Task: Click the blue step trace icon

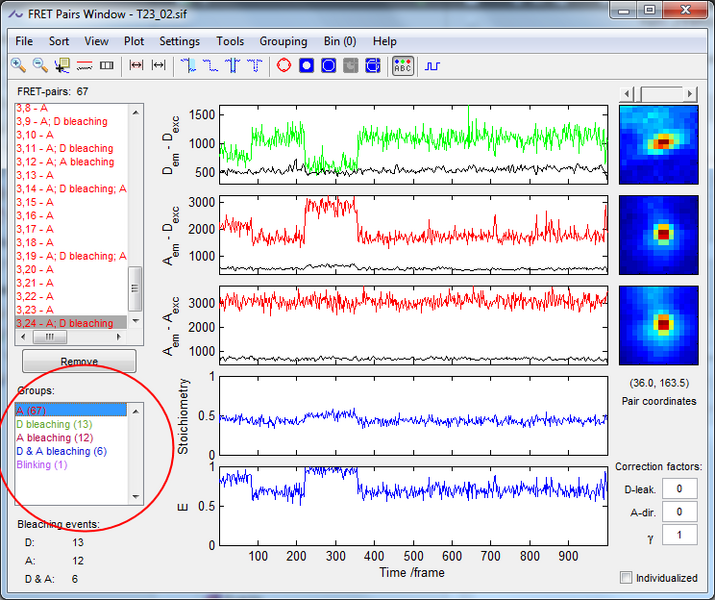Action: pos(433,66)
